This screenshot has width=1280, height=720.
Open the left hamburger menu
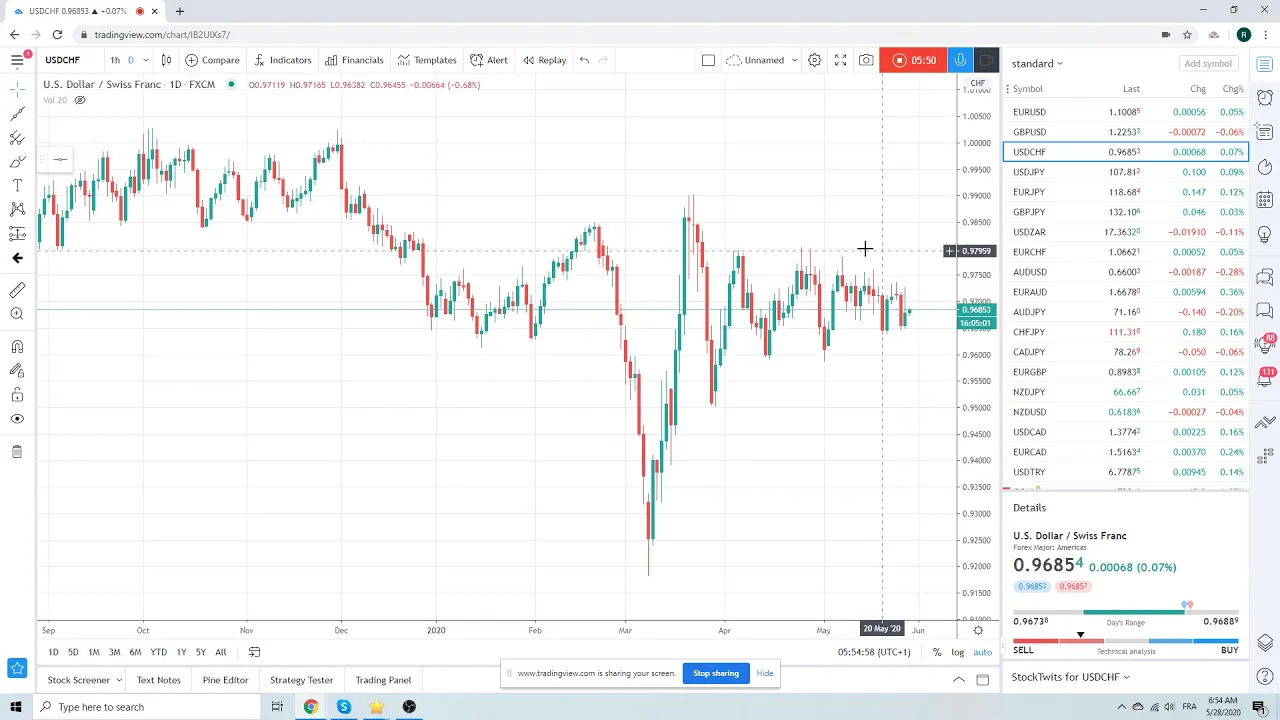pyautogui.click(x=17, y=60)
